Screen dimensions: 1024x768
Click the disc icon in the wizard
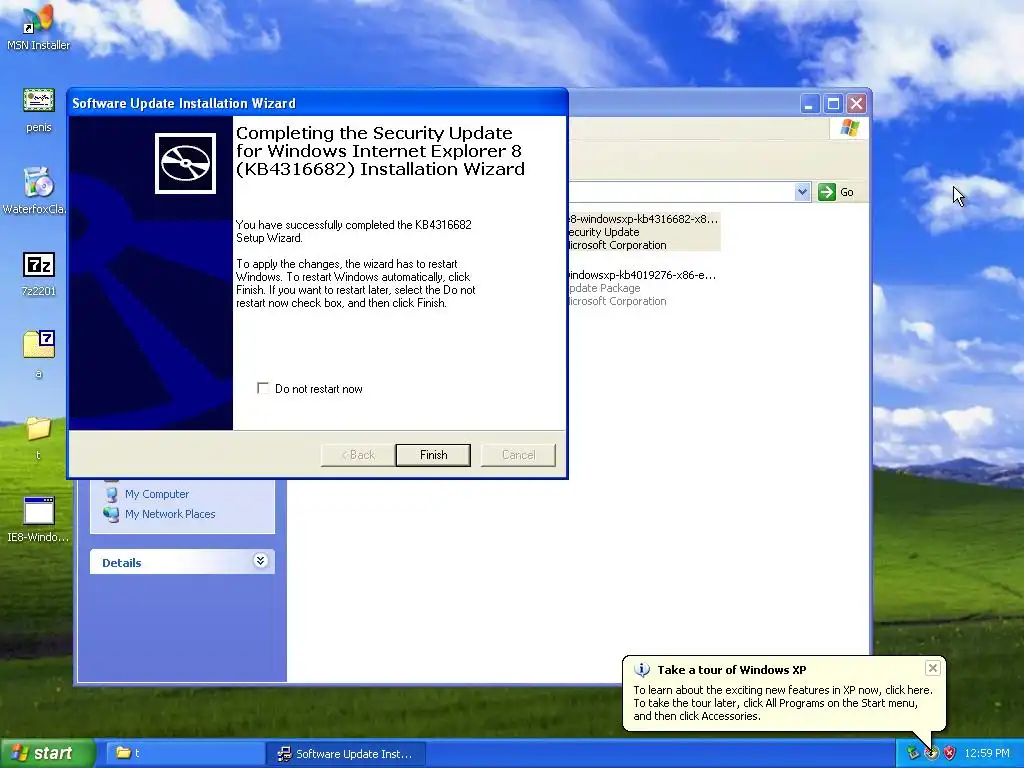coord(185,163)
